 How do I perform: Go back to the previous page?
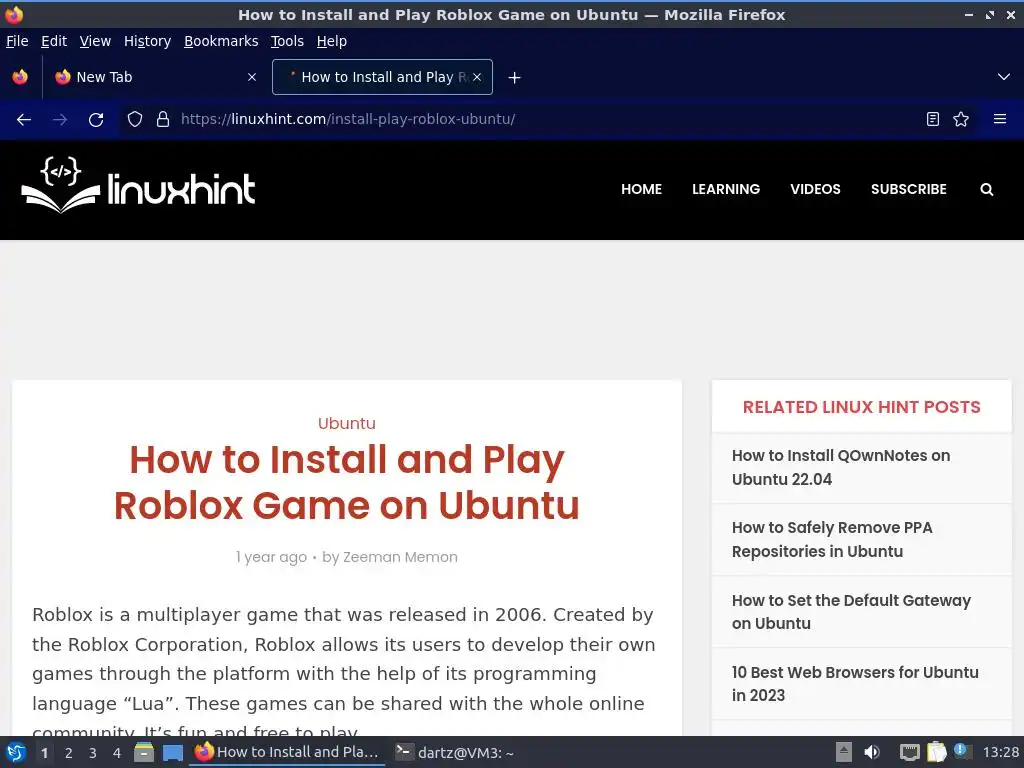pyautogui.click(x=24, y=120)
